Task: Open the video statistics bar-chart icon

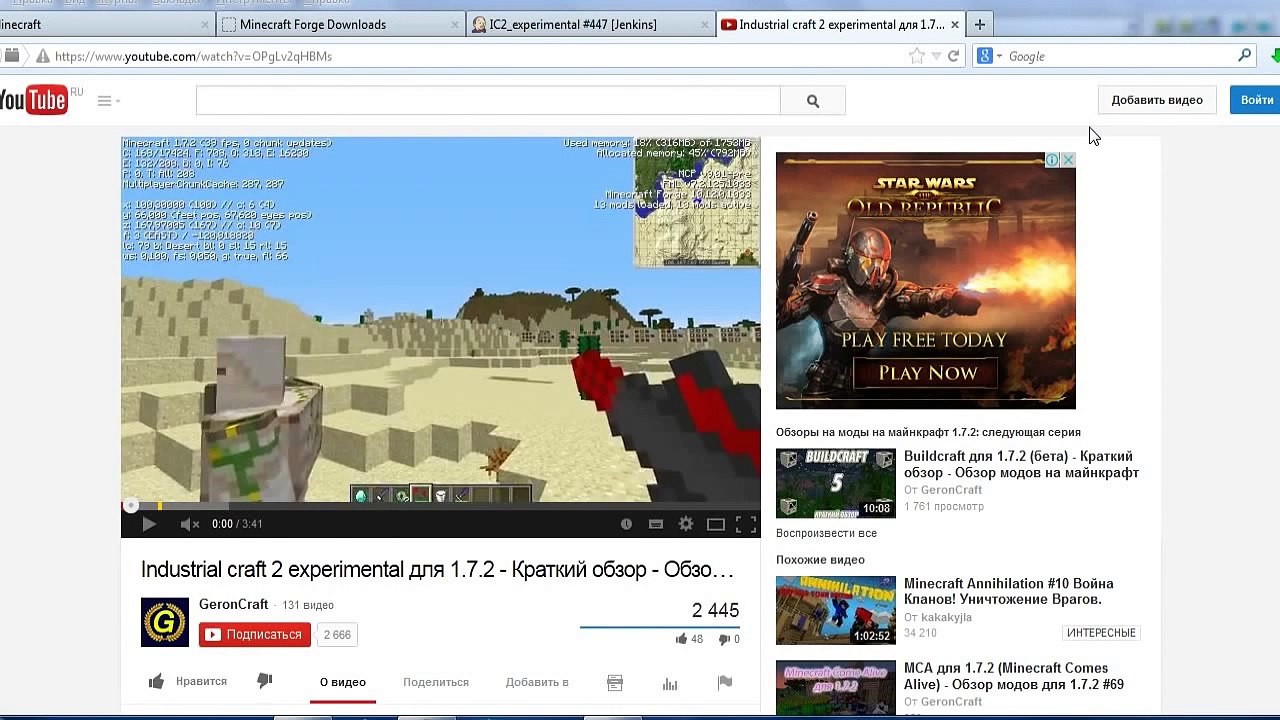Action: coord(670,683)
